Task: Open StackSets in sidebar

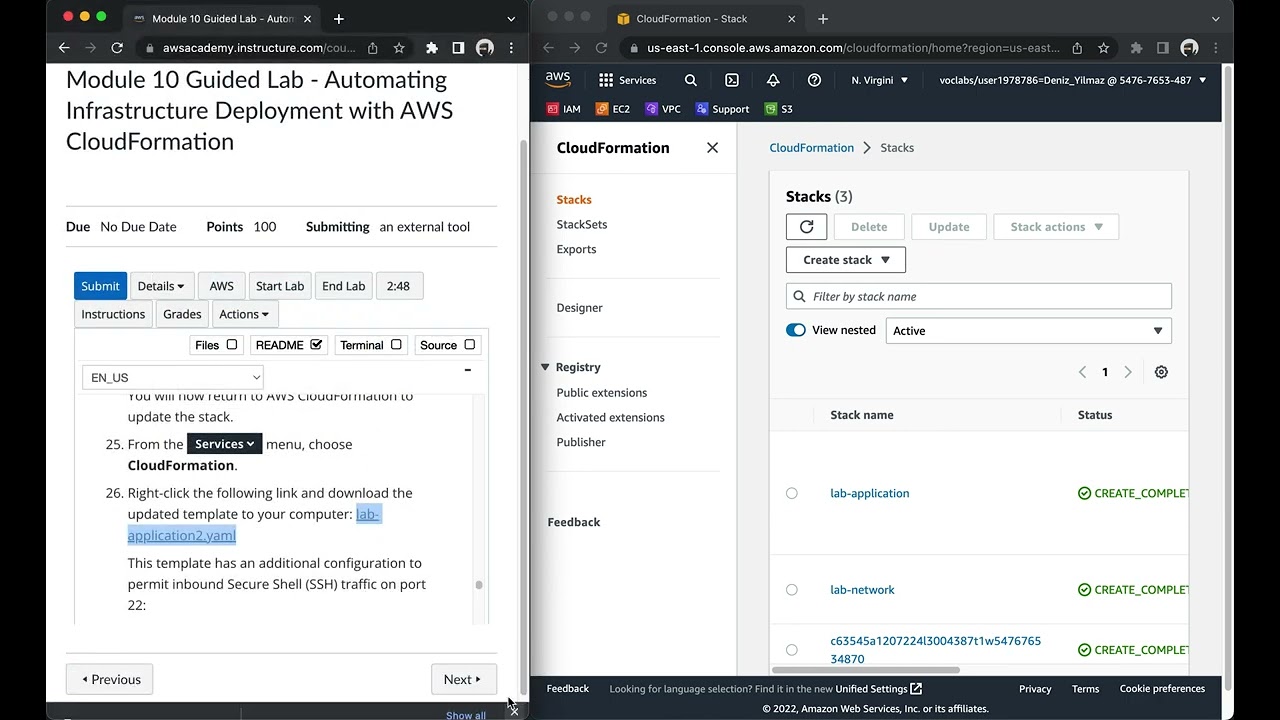Action: (x=582, y=225)
